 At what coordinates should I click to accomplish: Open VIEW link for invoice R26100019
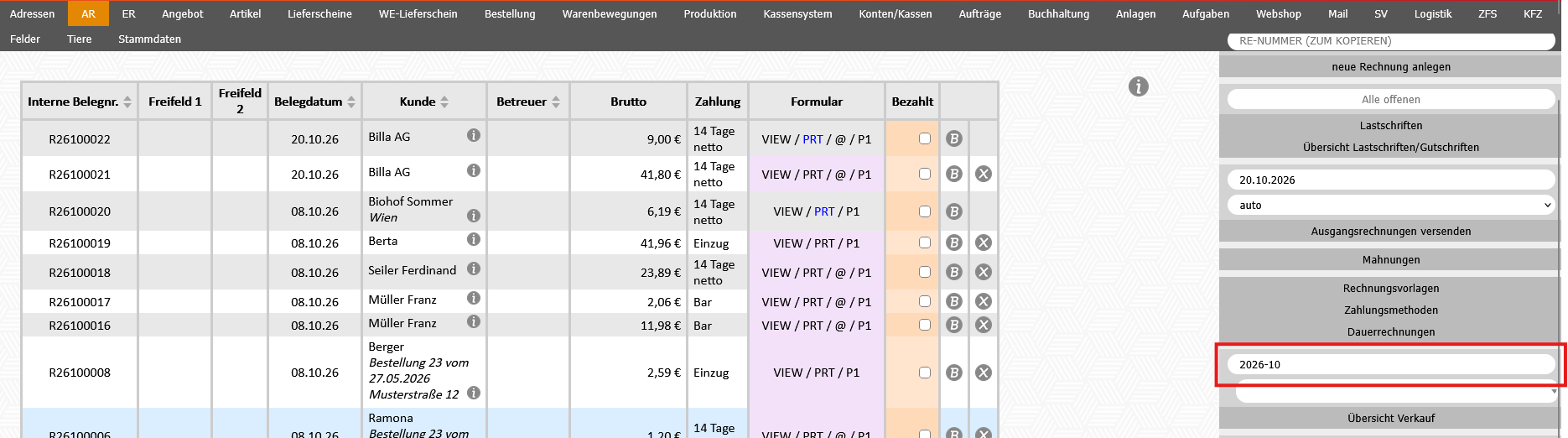coord(787,243)
